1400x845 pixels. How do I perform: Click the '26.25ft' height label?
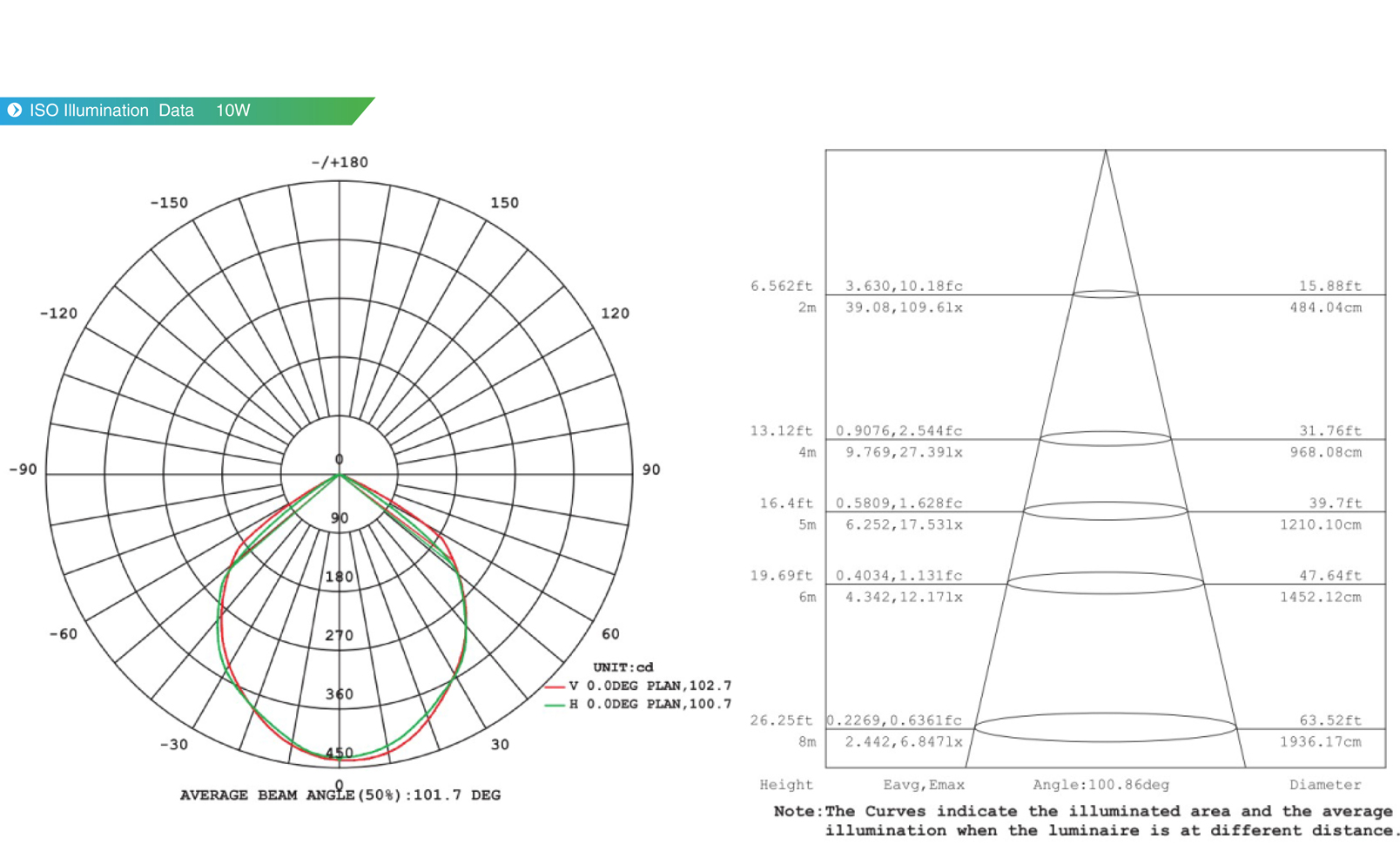click(x=782, y=720)
